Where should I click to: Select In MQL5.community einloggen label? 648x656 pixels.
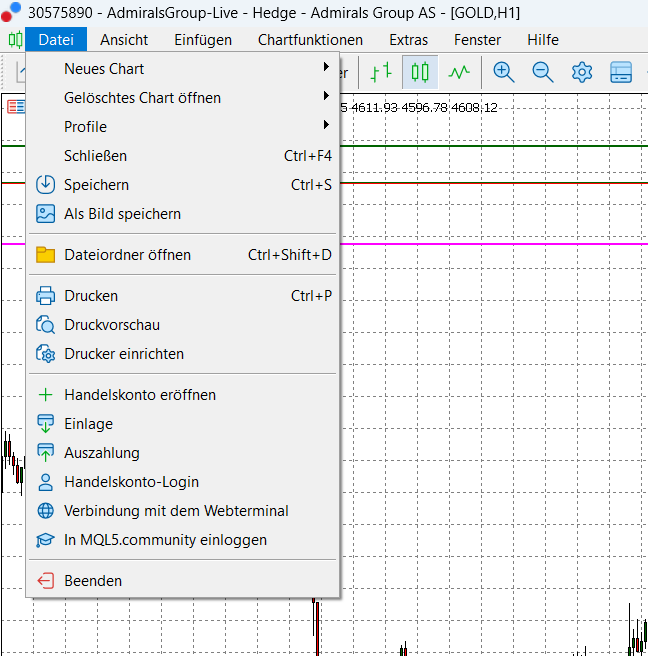coord(165,540)
